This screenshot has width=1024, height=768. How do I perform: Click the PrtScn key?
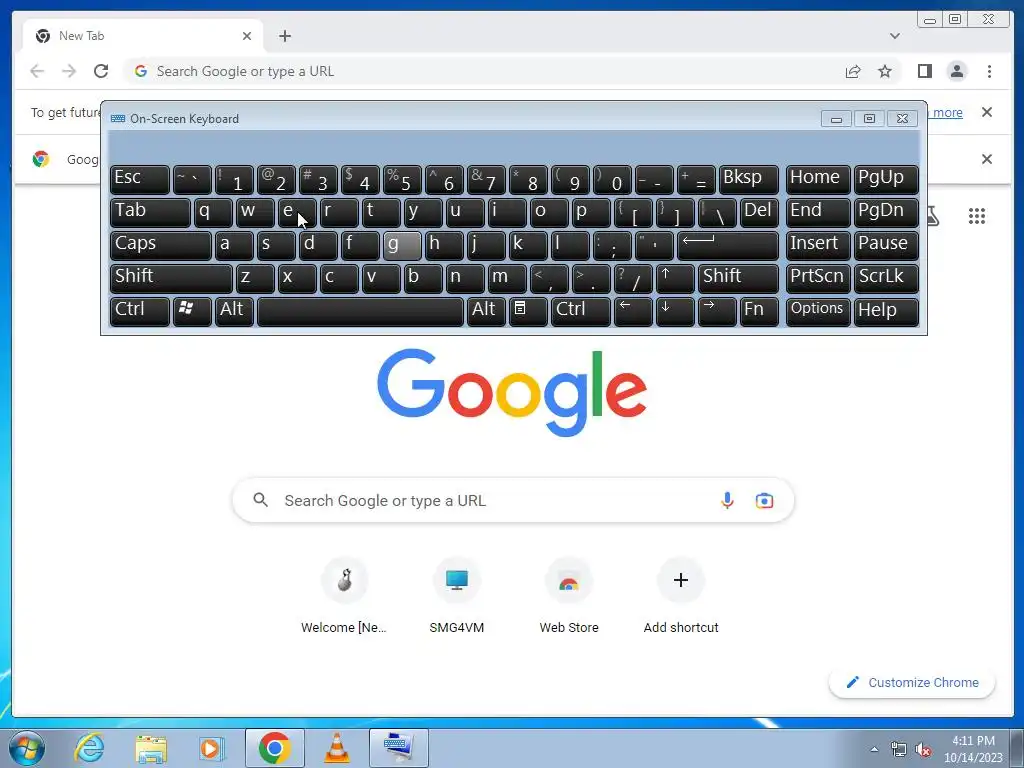pyautogui.click(x=818, y=278)
